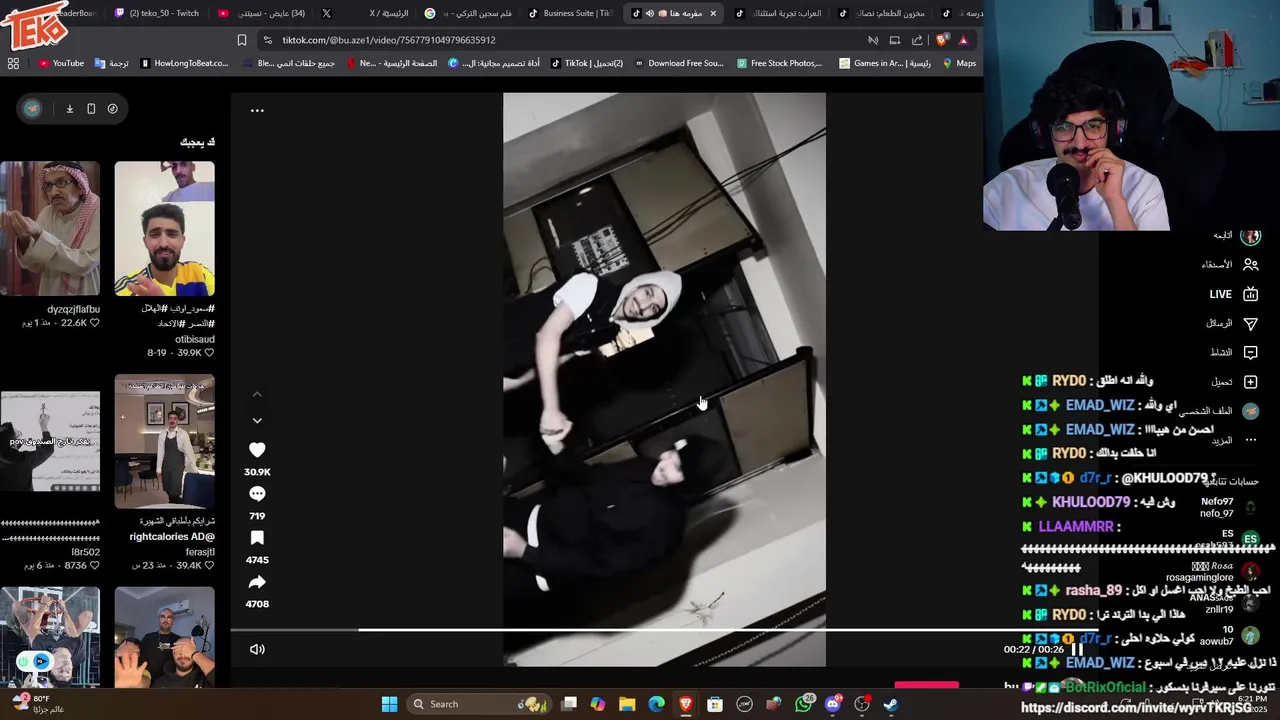Open WhatsApp from the taskbar

coord(803,704)
